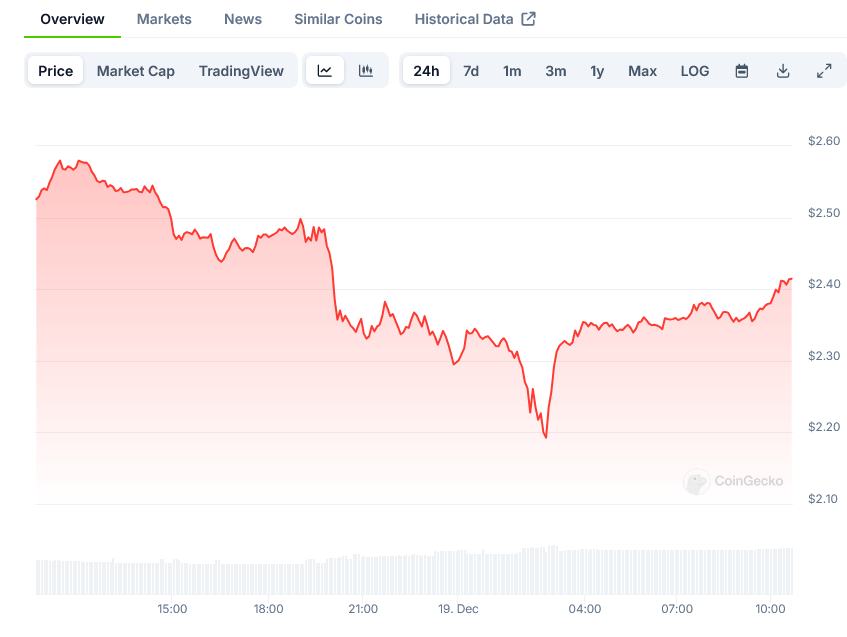This screenshot has height=637, width=847.
Task: Click the download chart data icon
Action: click(783, 71)
